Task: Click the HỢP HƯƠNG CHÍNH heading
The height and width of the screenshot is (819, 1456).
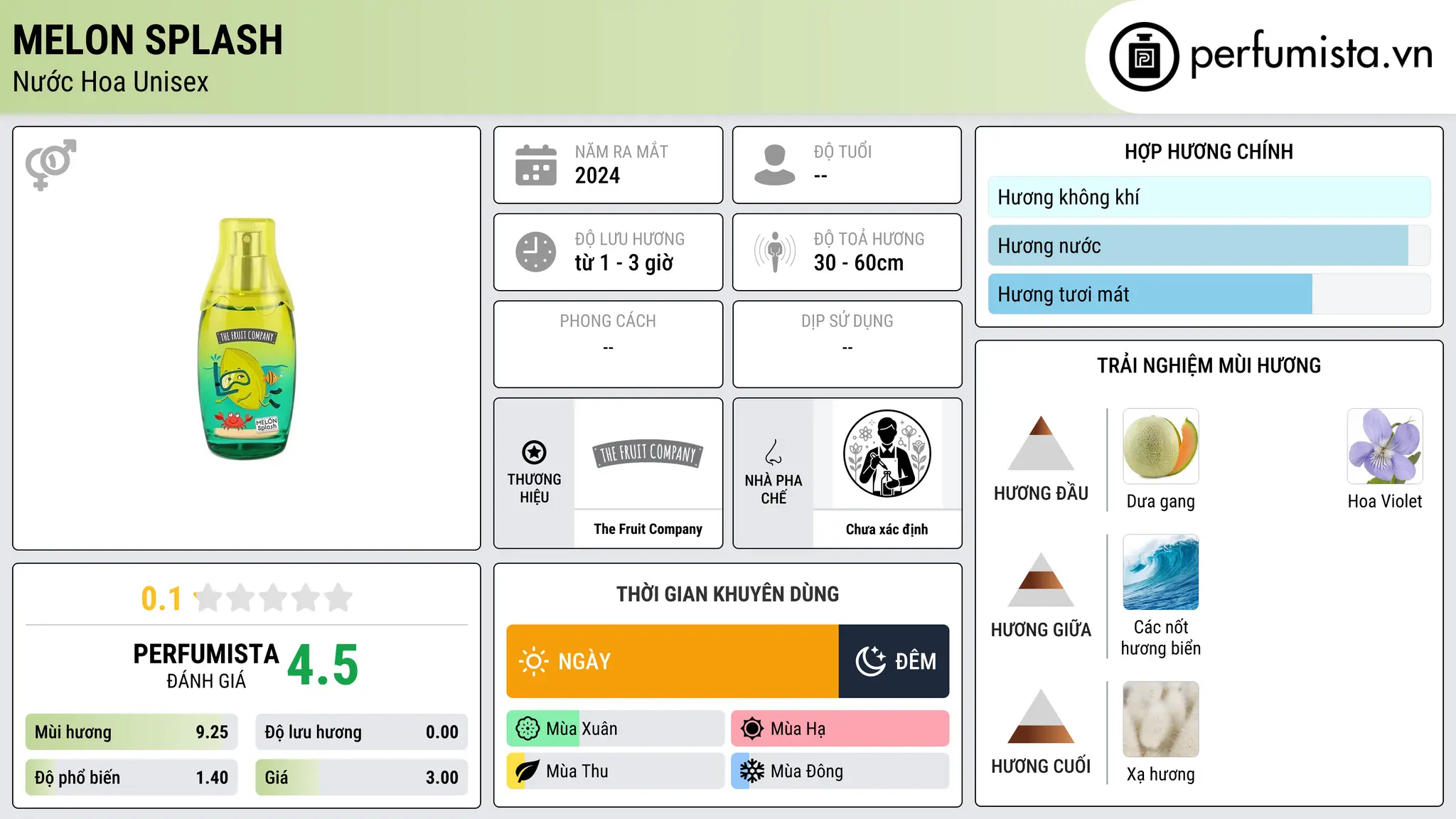Action: click(1209, 151)
